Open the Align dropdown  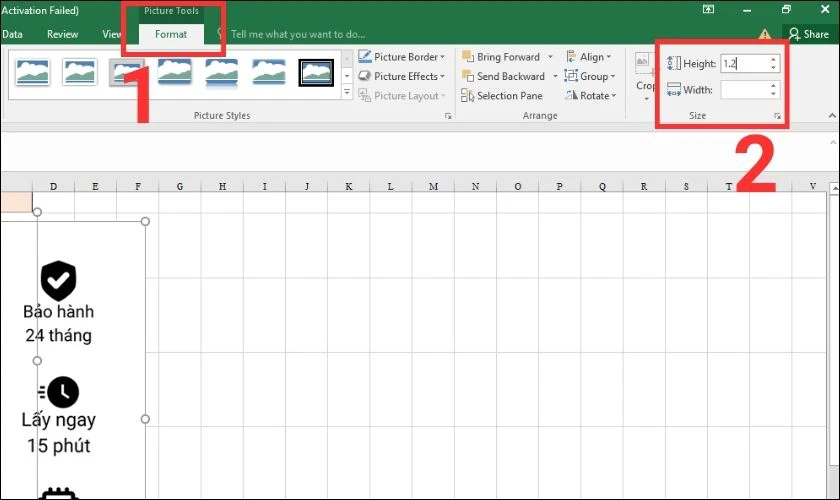(x=588, y=57)
